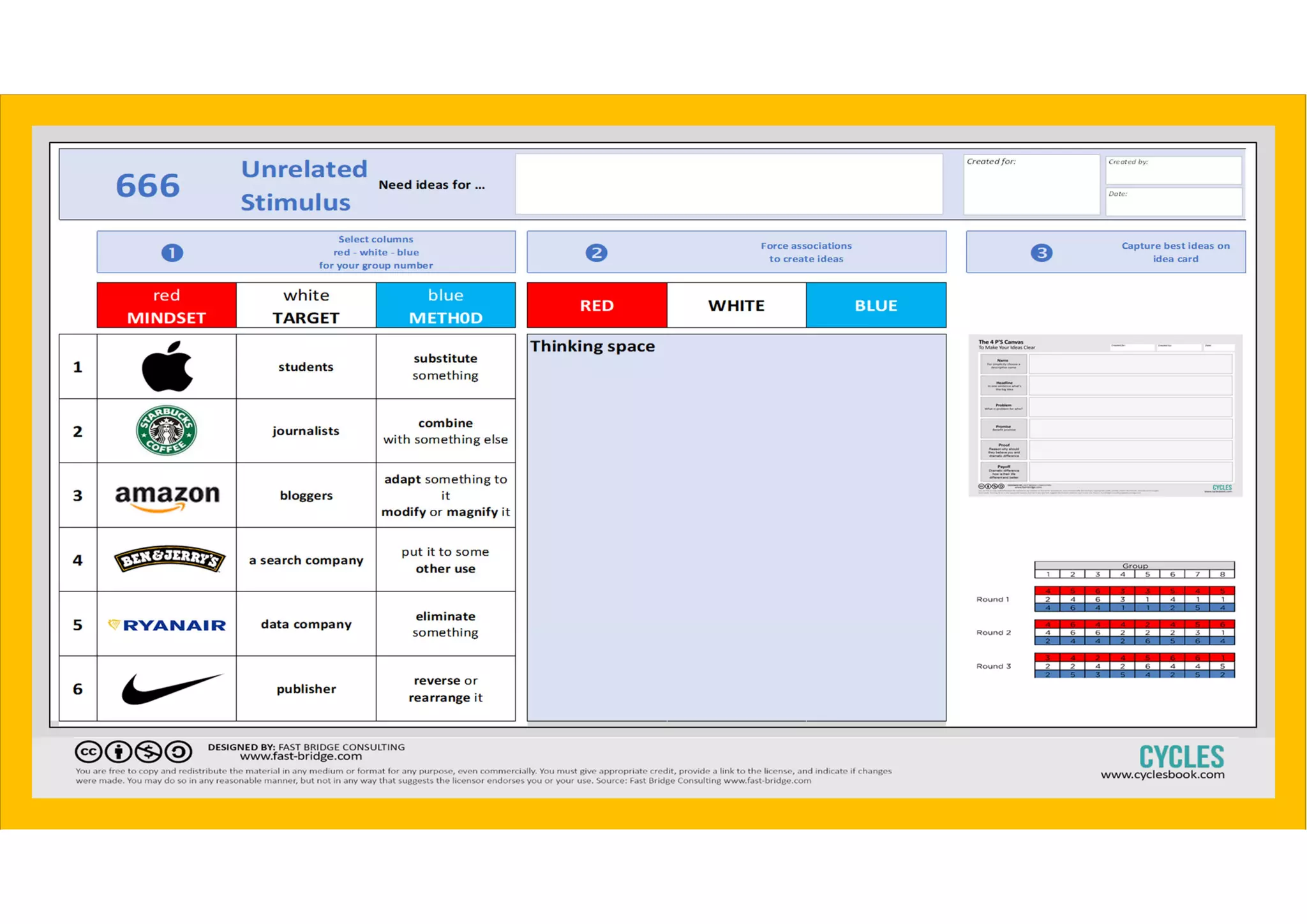Click the Creative Commons CC icon
Viewport: 1307px width, 924px height.
88,752
